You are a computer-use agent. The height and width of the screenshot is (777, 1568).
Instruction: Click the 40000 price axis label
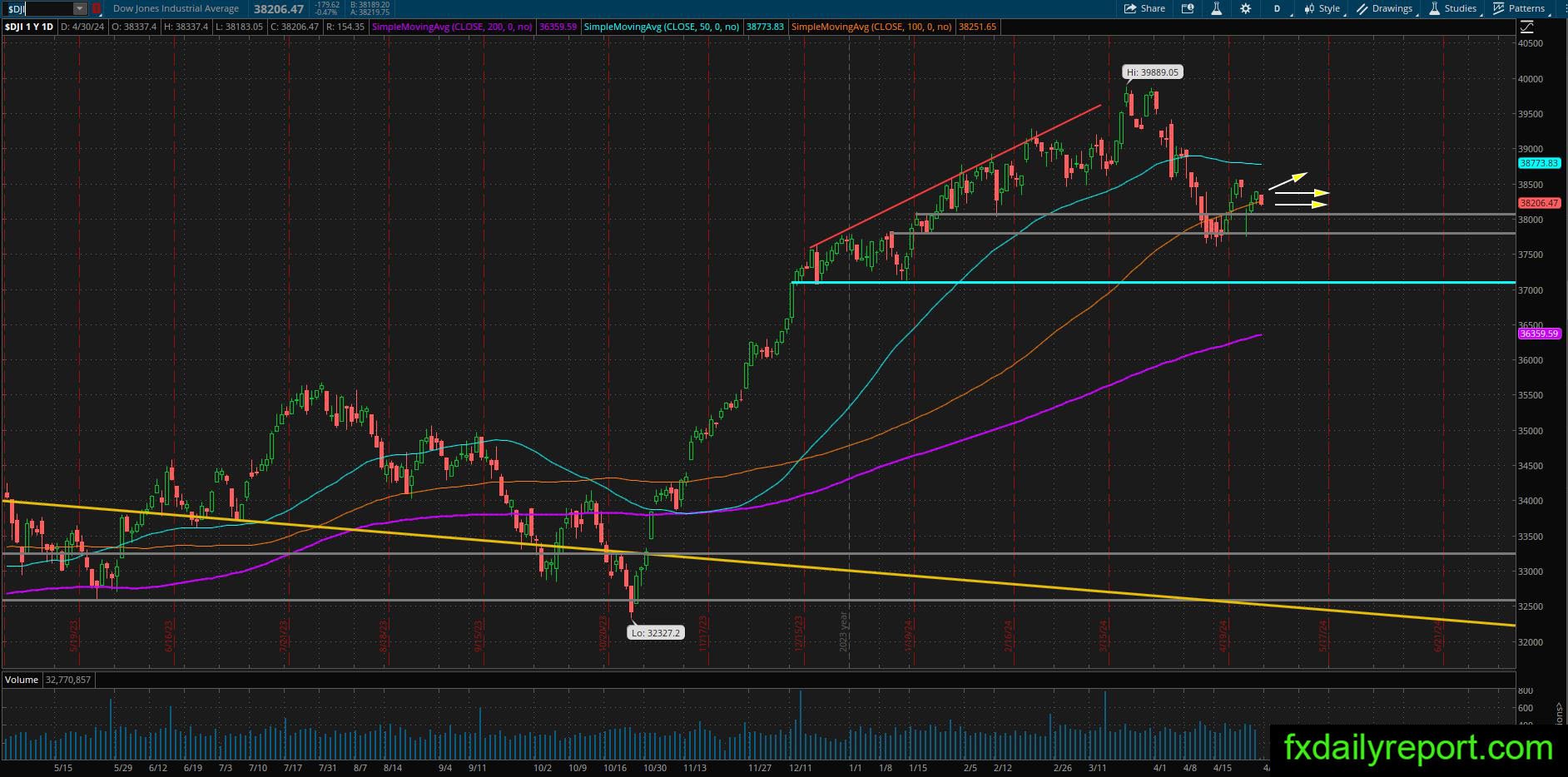(x=1531, y=79)
